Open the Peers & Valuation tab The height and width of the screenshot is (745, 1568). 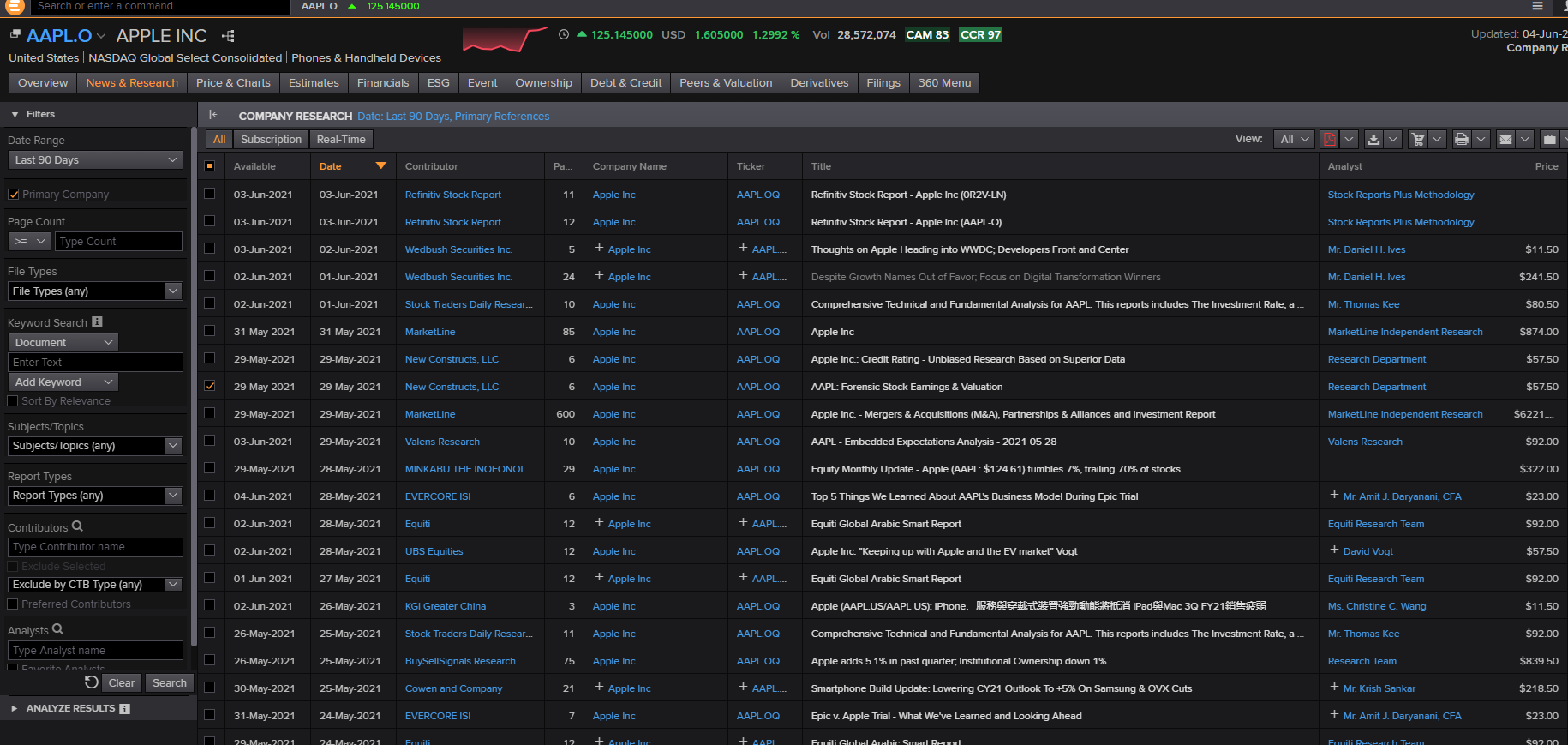pos(726,83)
